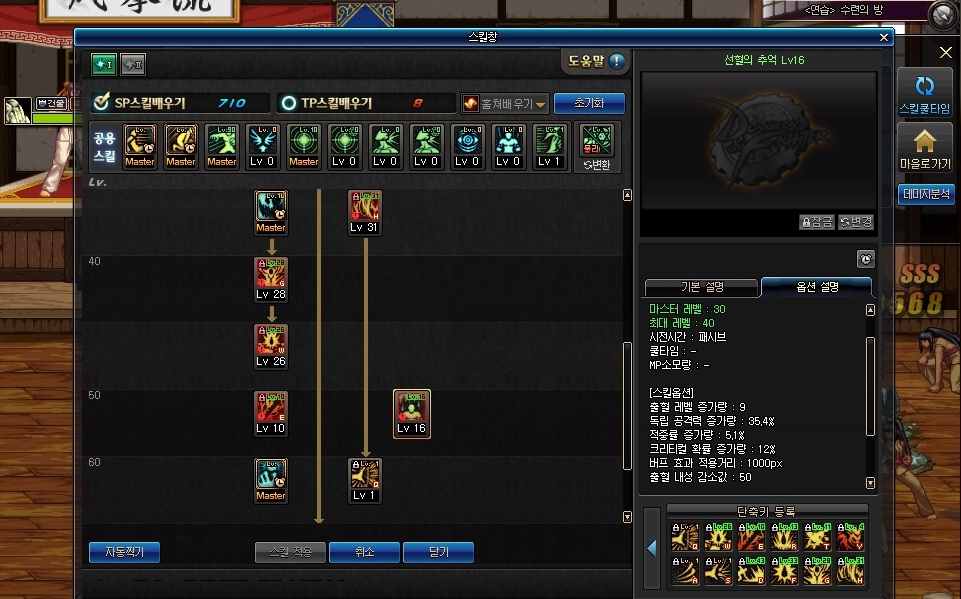Open the 훔쳐배우기 dropdown
This screenshot has width=961, height=599.
pyautogui.click(x=505, y=104)
